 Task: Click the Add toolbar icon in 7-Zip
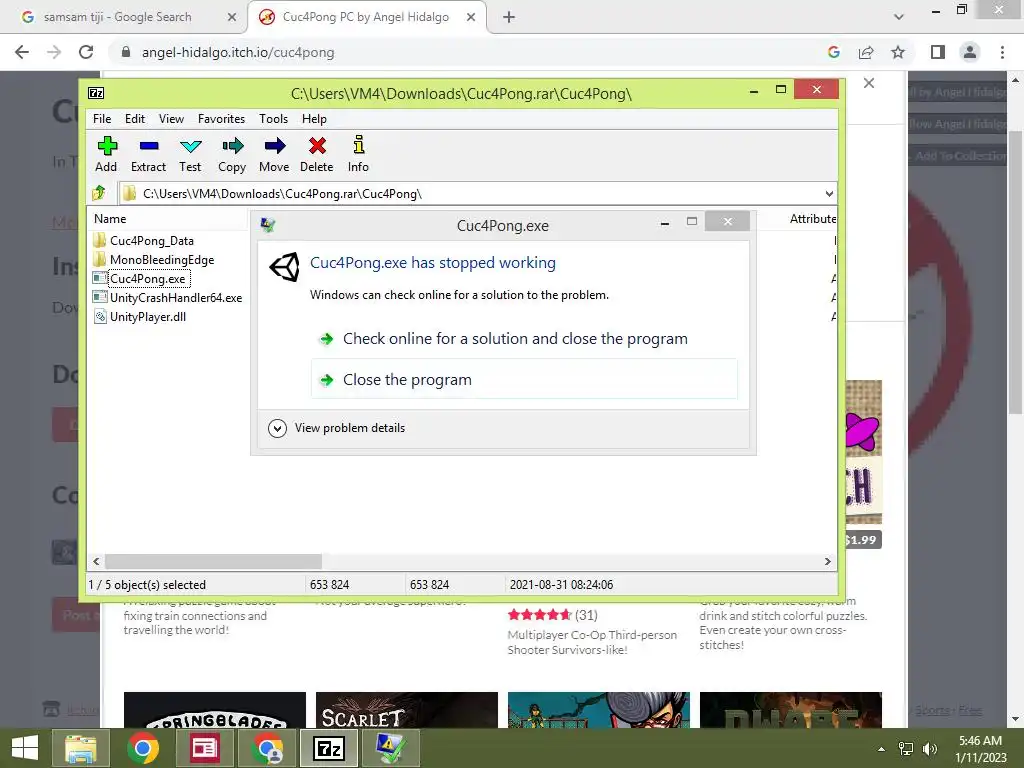point(106,154)
